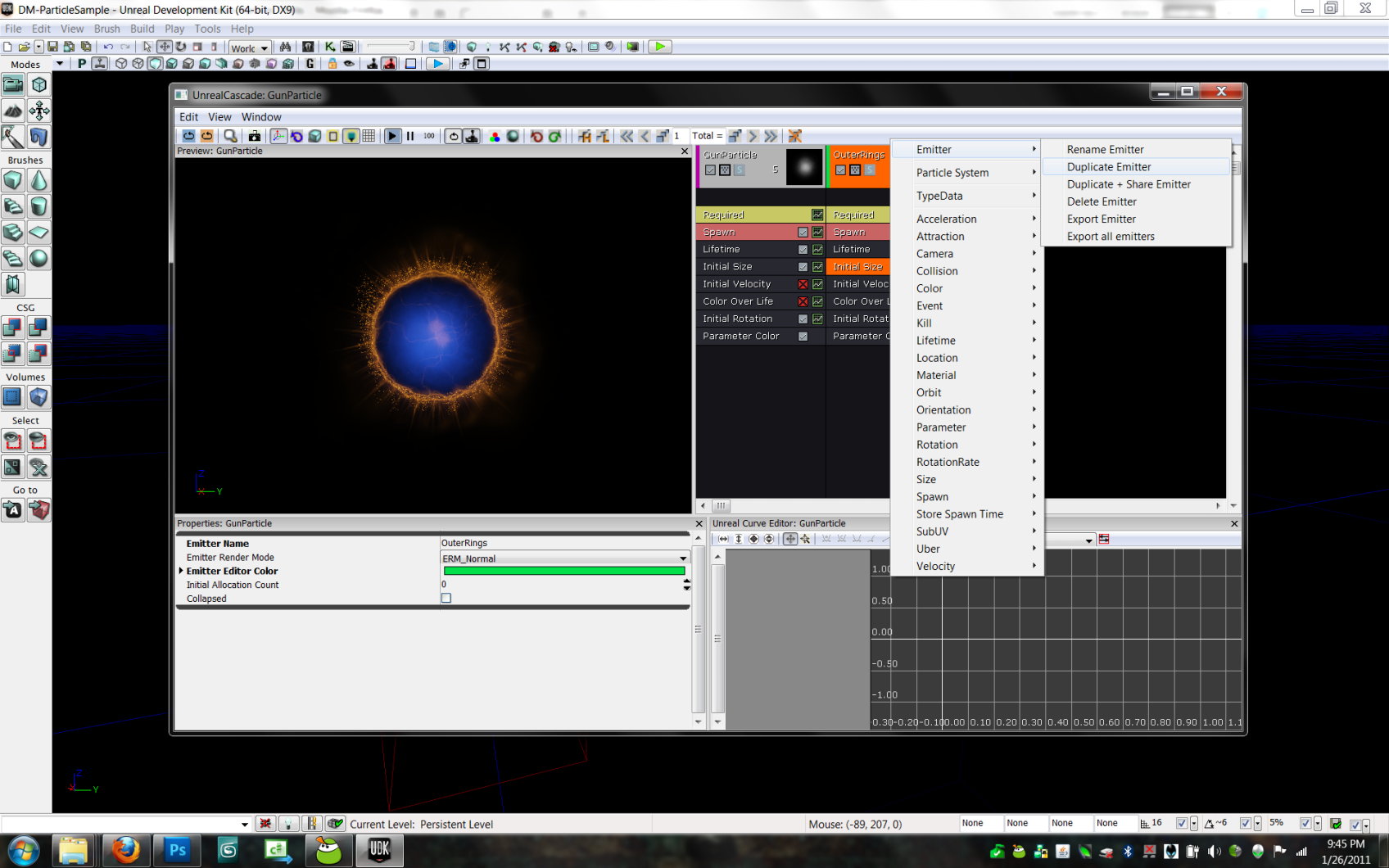Open Photoshop from the Windows taskbar
Image resolution: width=1389 pixels, height=868 pixels.
pyautogui.click(x=177, y=851)
